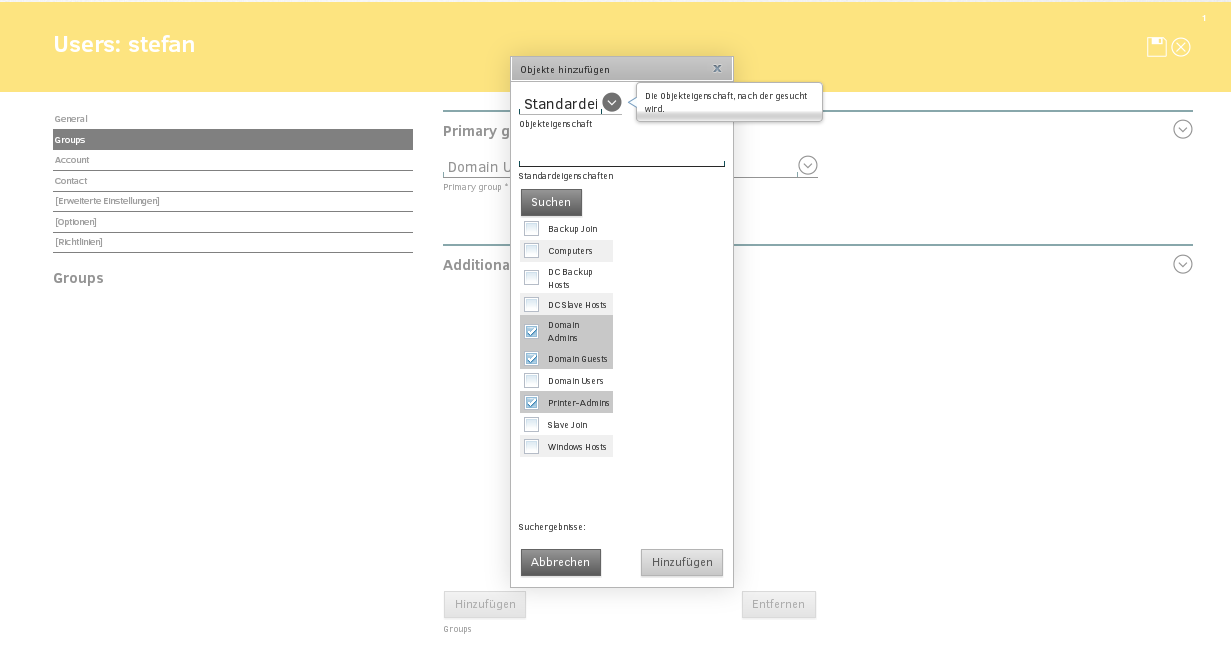Screen dimensions: 1231x660
Task: Open the Primary group dropdown
Action: (x=808, y=165)
